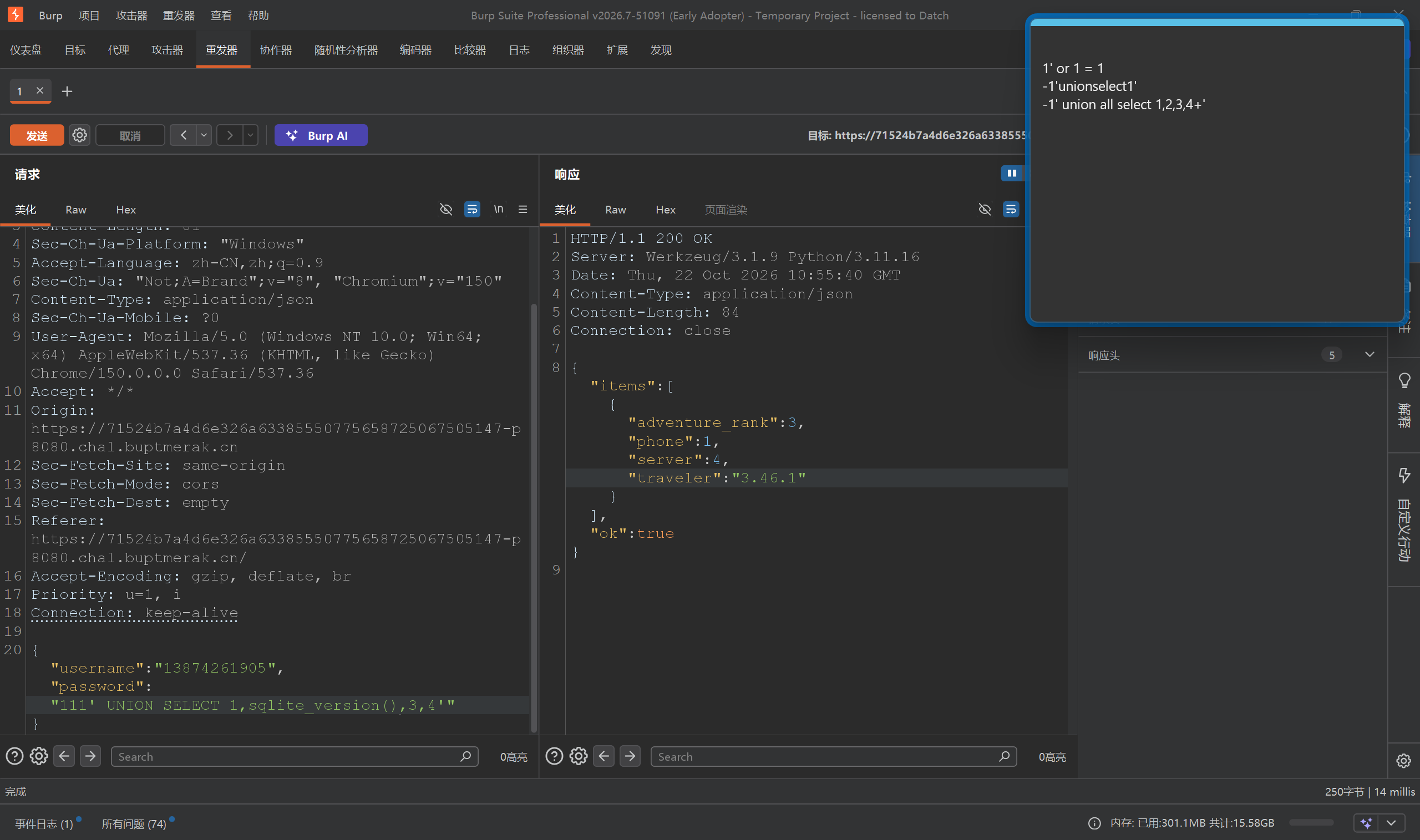The image size is (1420, 840).
Task: Click the Burp AI button
Action: (x=321, y=135)
